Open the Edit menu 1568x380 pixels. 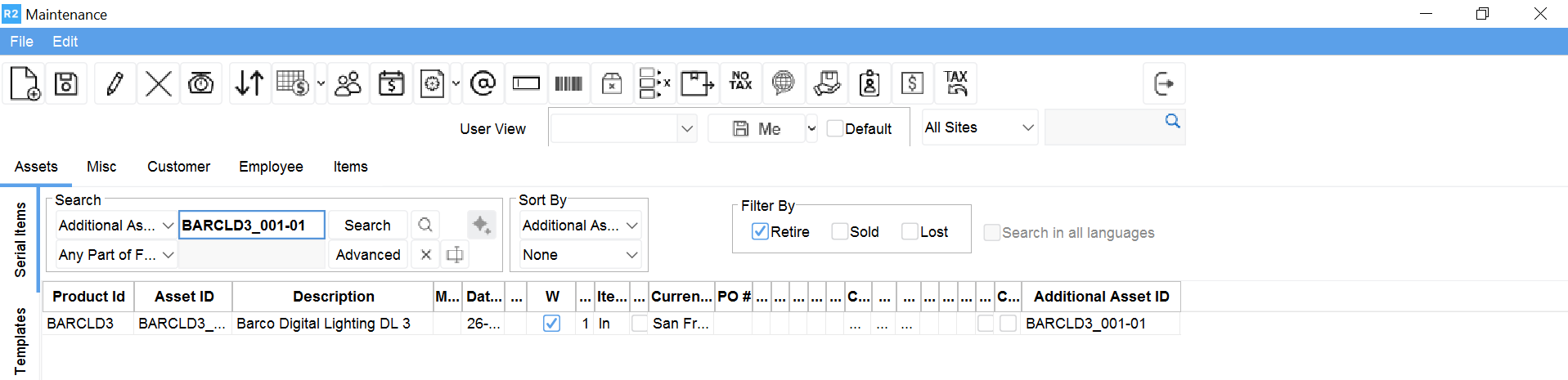tap(65, 42)
